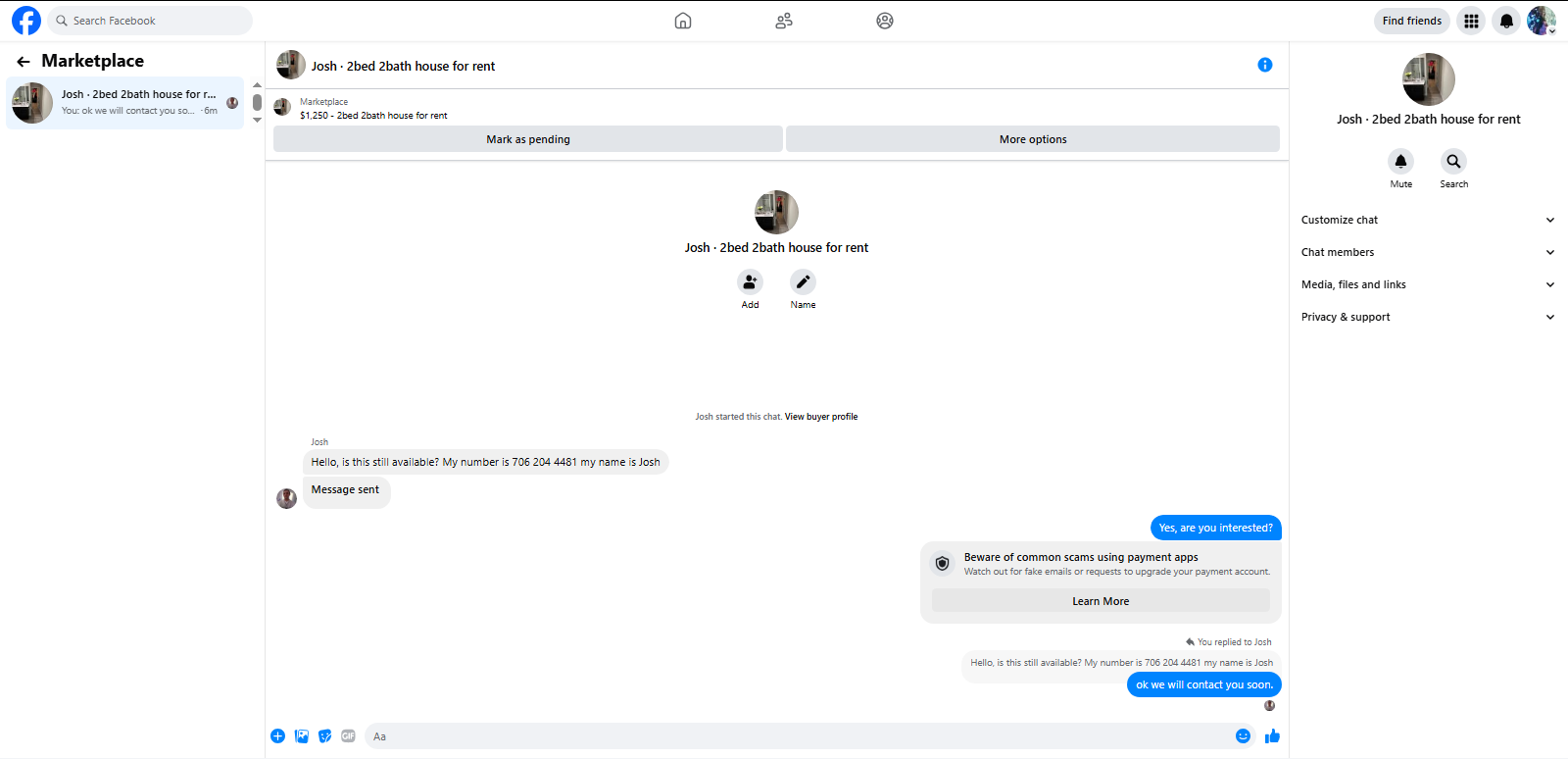Click the large group photo in chat center
This screenshot has width=1568, height=759.
[776, 212]
